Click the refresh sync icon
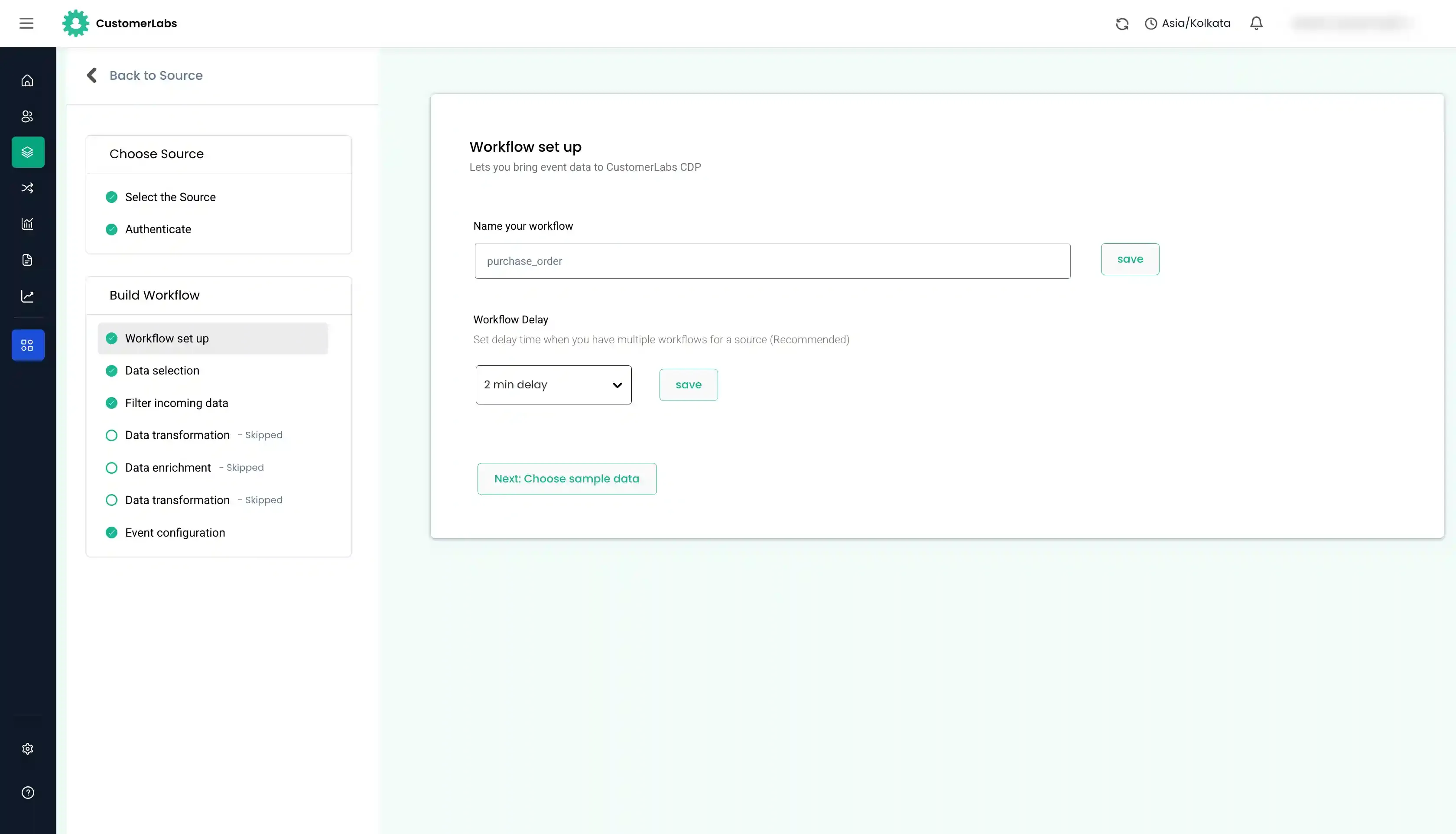1456x834 pixels. 1121,23
